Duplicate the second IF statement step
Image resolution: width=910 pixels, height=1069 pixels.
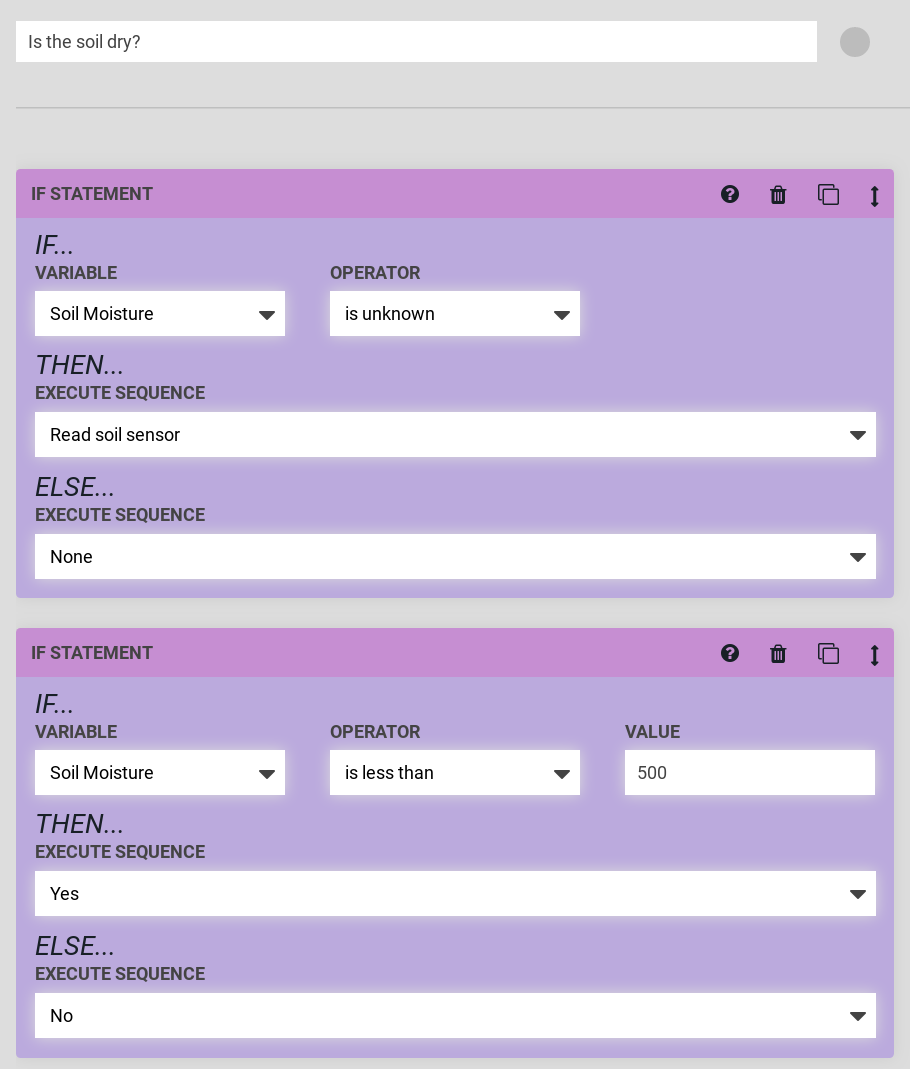(x=828, y=654)
